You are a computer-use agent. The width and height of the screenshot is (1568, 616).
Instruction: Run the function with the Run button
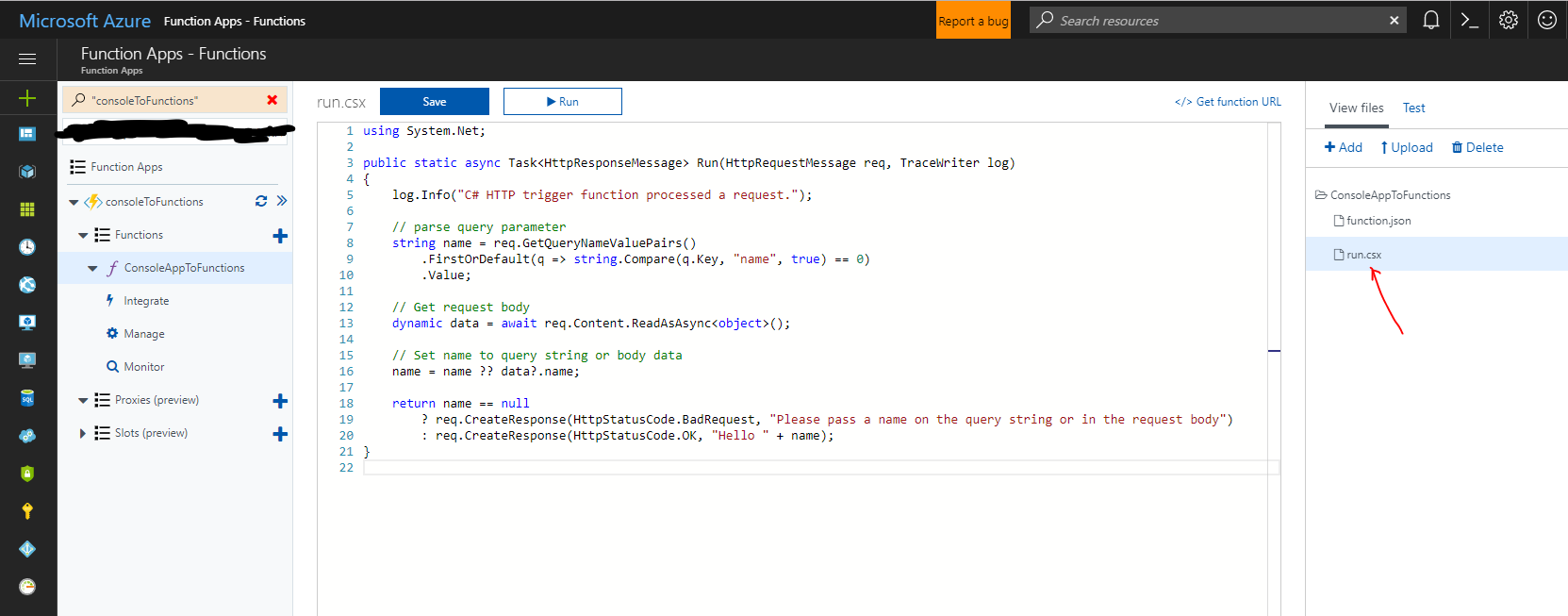(563, 101)
